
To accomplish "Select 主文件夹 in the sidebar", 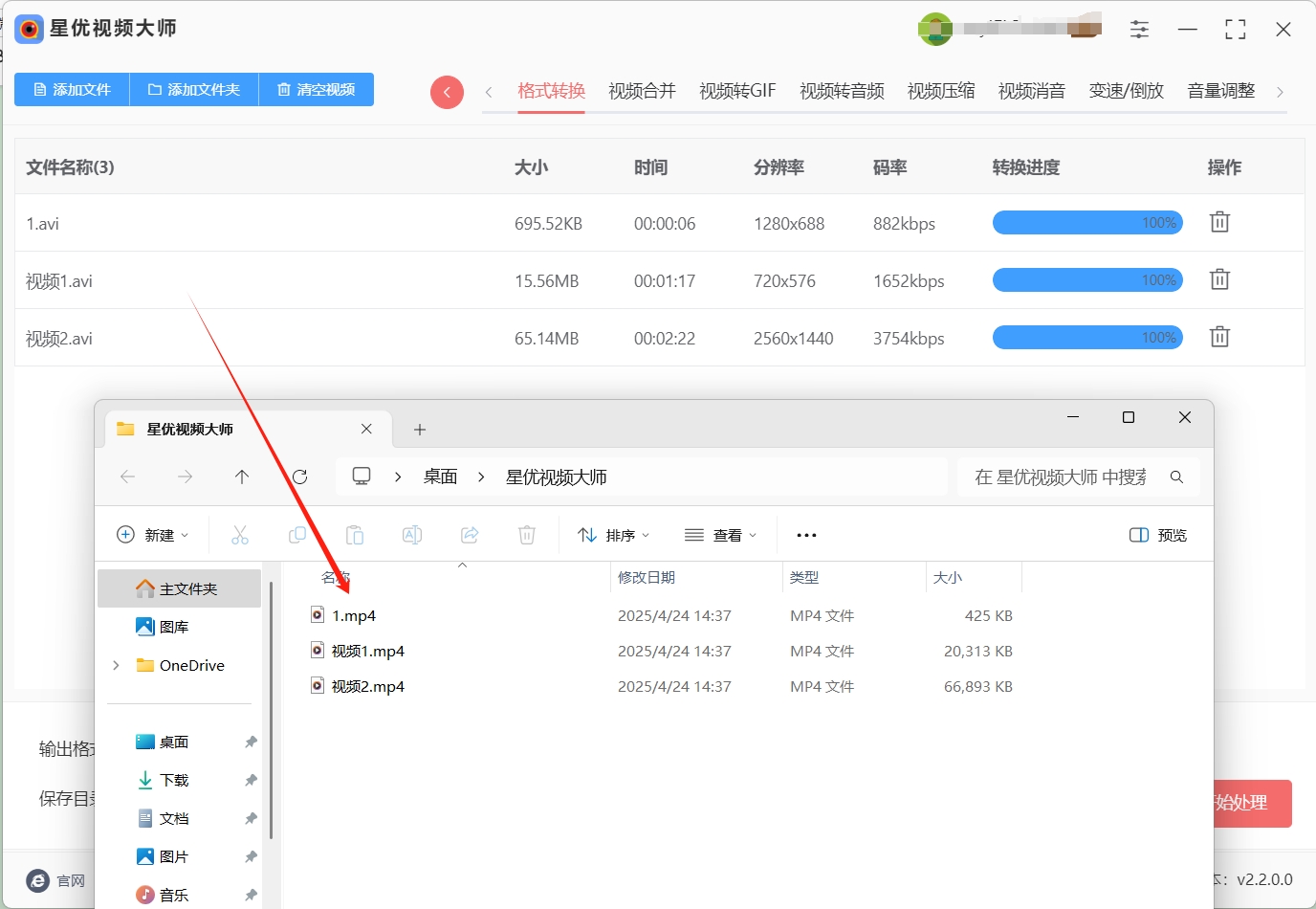I will [180, 588].
